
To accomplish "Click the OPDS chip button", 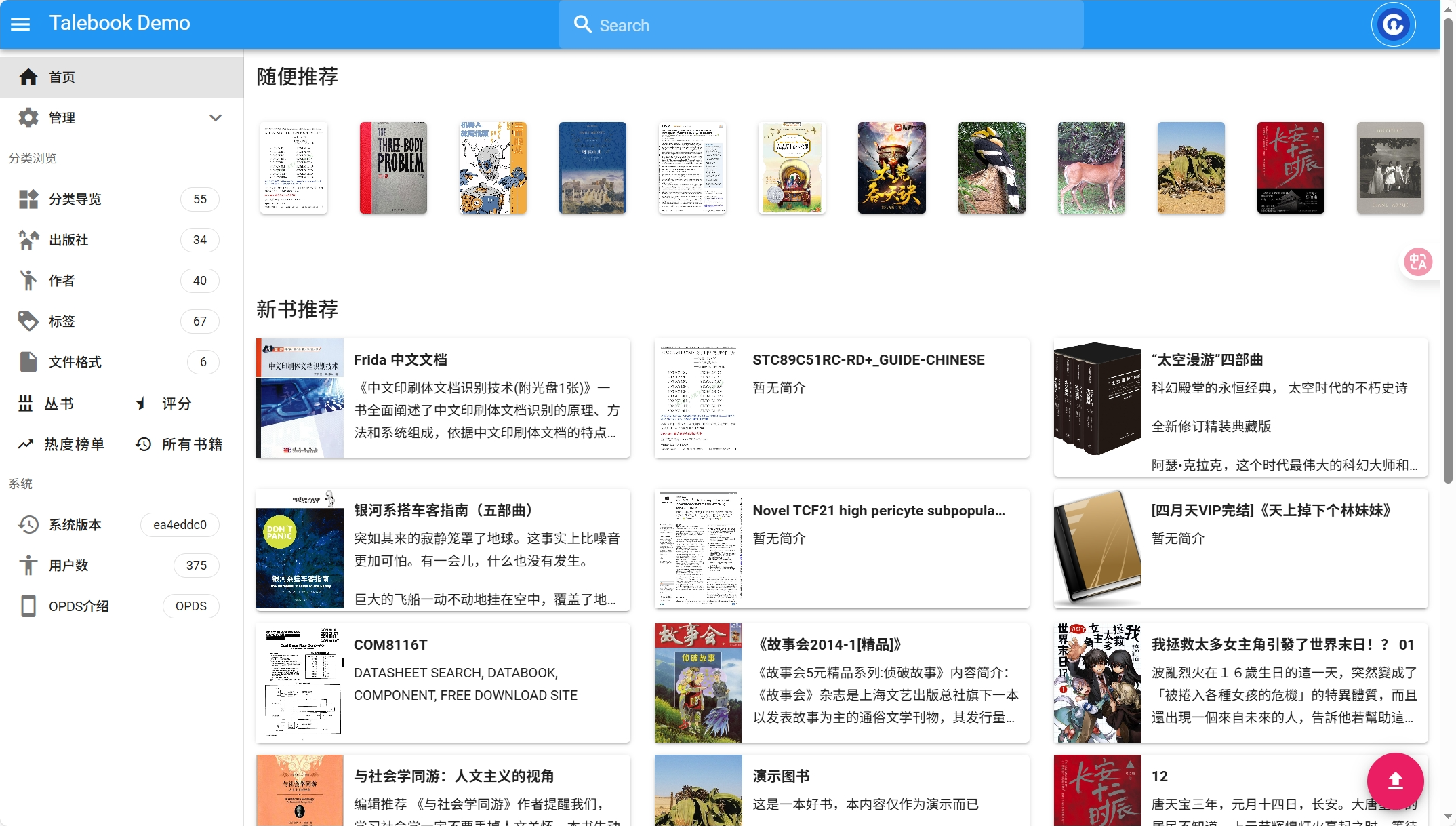I will (190, 606).
